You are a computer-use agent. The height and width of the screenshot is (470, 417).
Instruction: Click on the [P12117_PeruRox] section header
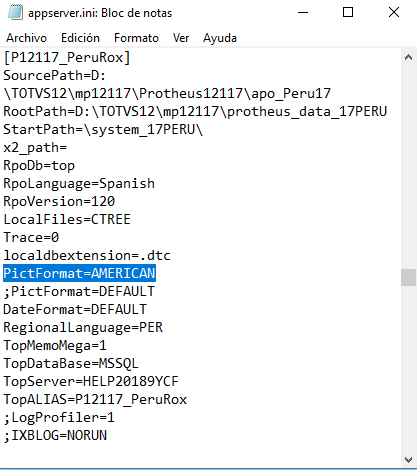pyautogui.click(x=67, y=58)
